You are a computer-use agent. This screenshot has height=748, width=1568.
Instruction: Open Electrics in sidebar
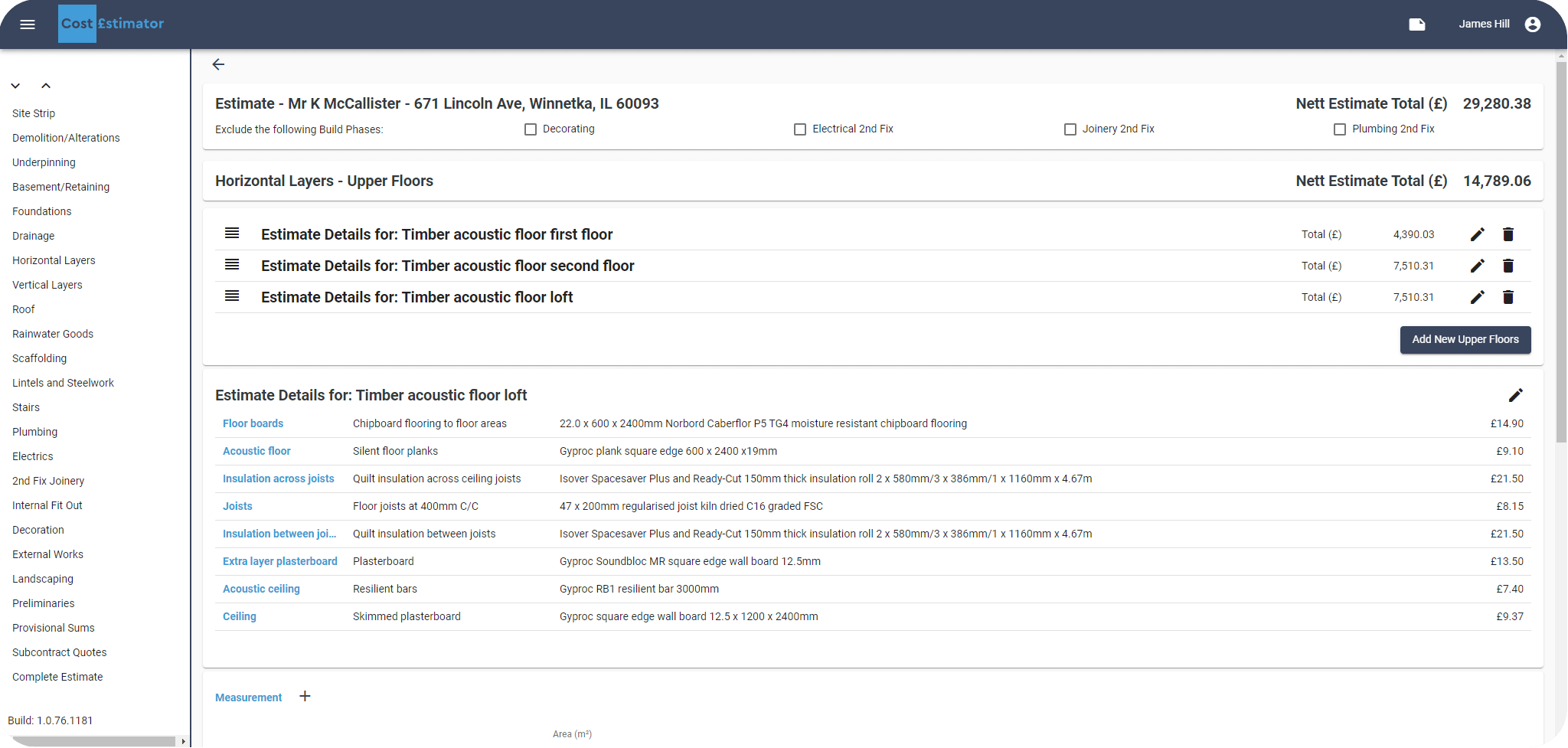click(33, 456)
